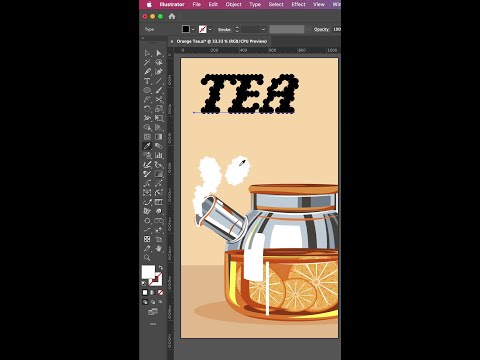480x360 pixels.
Task: Select the Rotate tool
Action: pyautogui.click(x=147, y=109)
